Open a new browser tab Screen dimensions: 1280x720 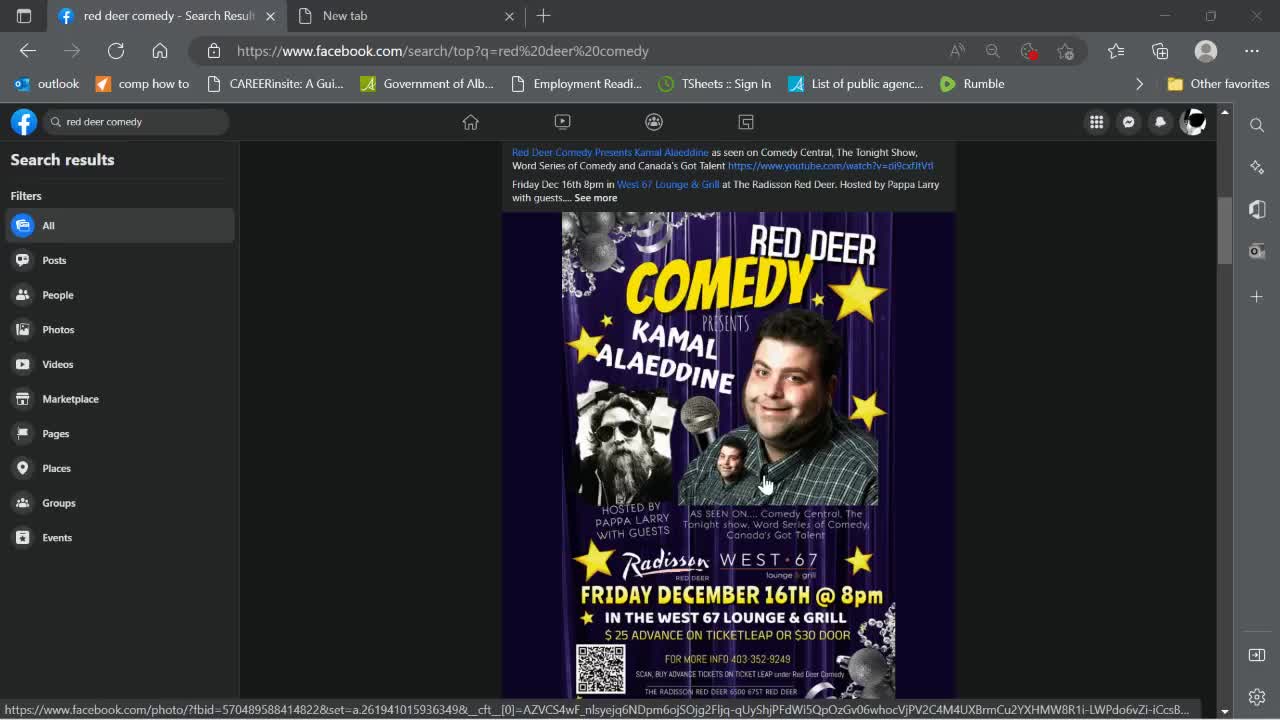coord(543,16)
